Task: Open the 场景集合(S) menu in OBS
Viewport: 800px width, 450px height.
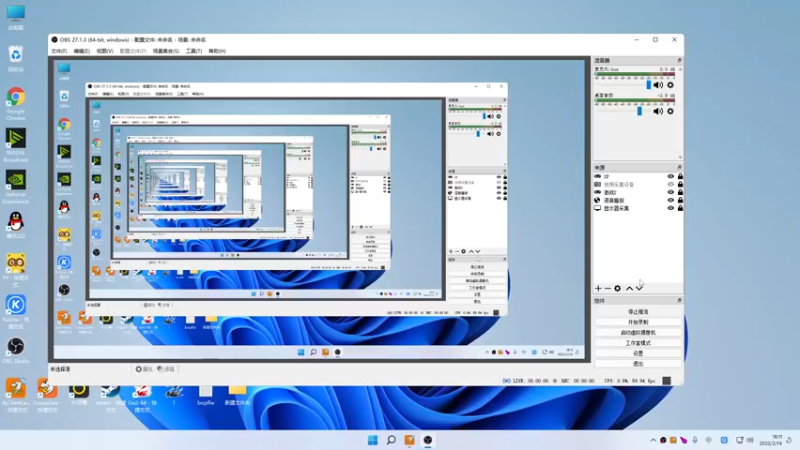Action: tap(166, 51)
